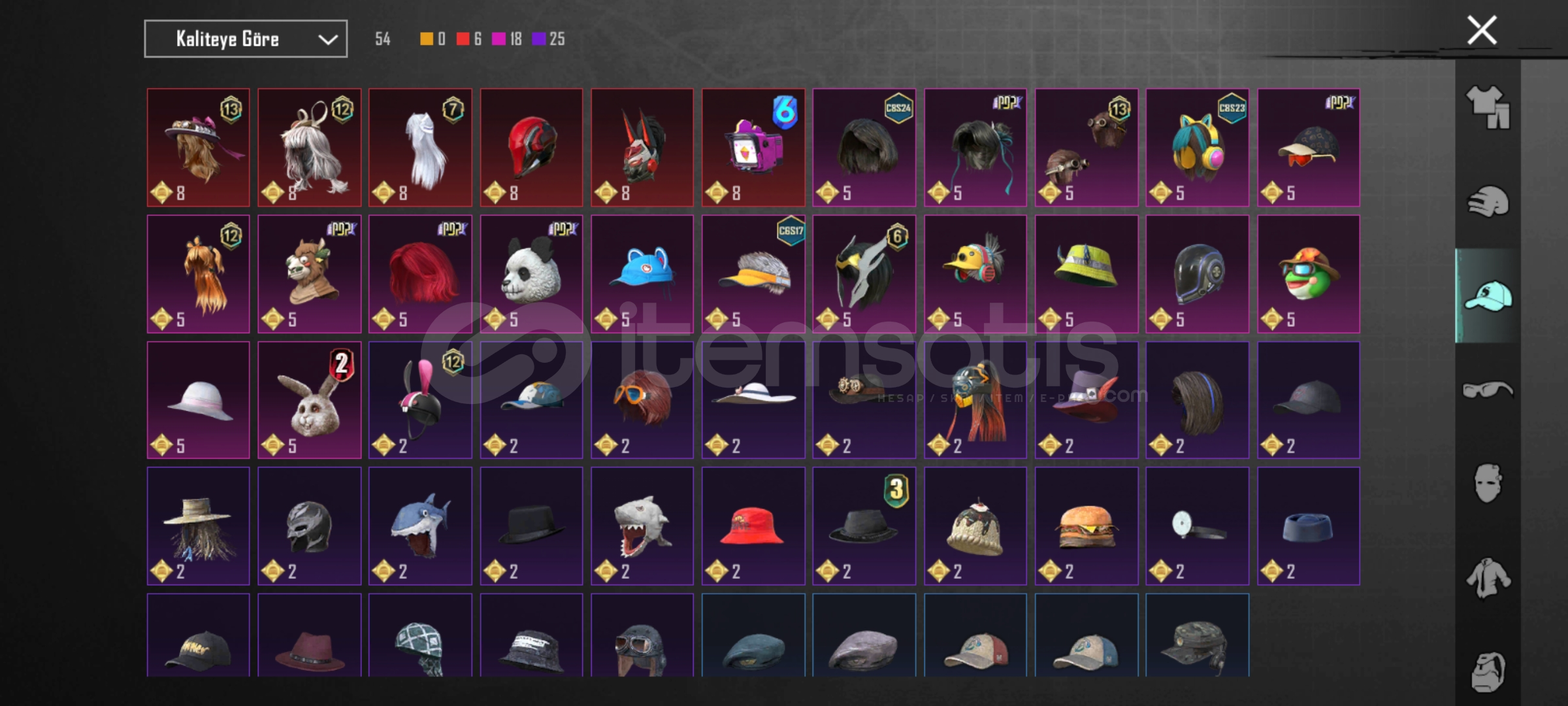Select the blue shark head item
Viewport: 1568px width, 706px height.
420,526
